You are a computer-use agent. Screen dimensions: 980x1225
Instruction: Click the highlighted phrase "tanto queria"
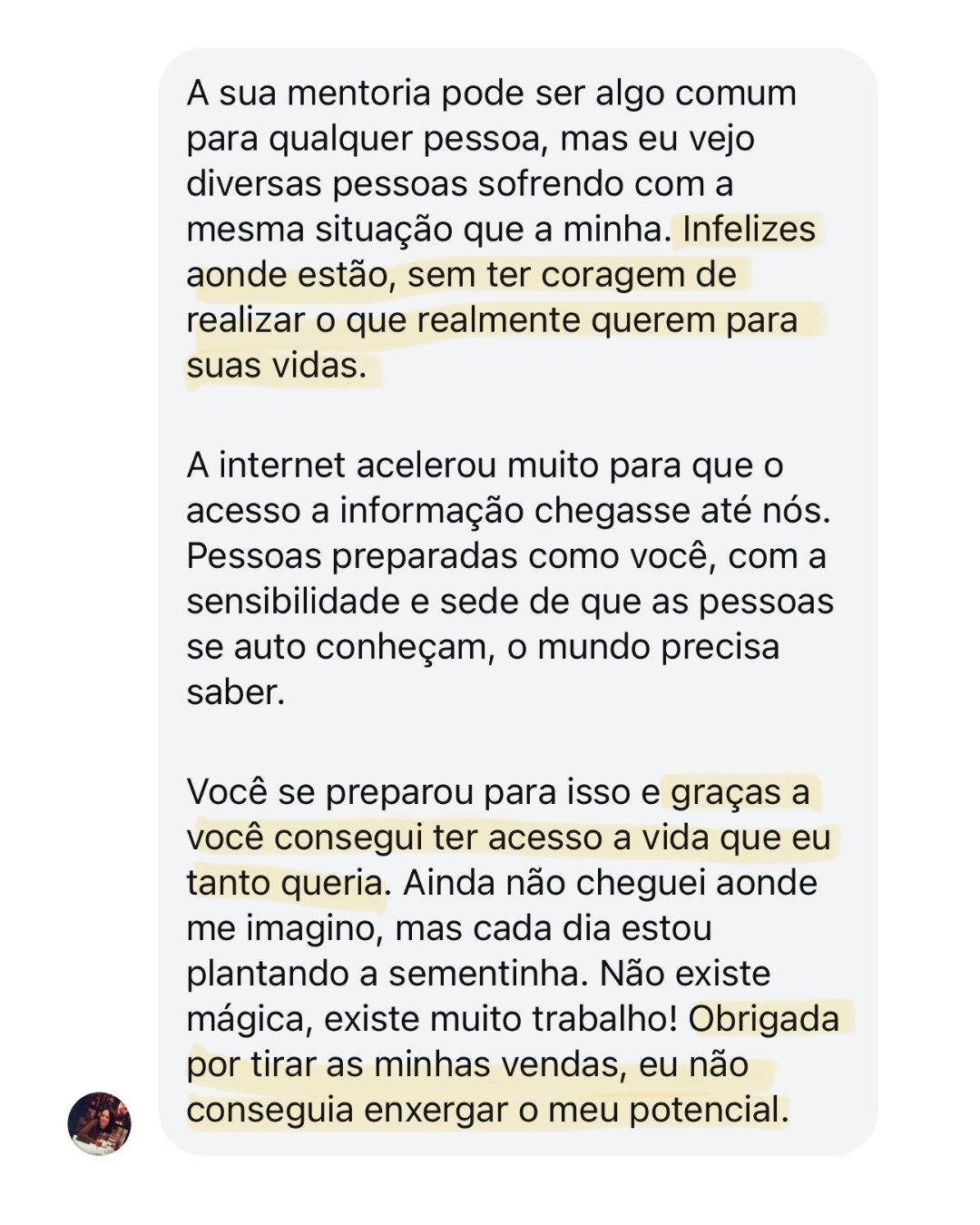pos(284,883)
